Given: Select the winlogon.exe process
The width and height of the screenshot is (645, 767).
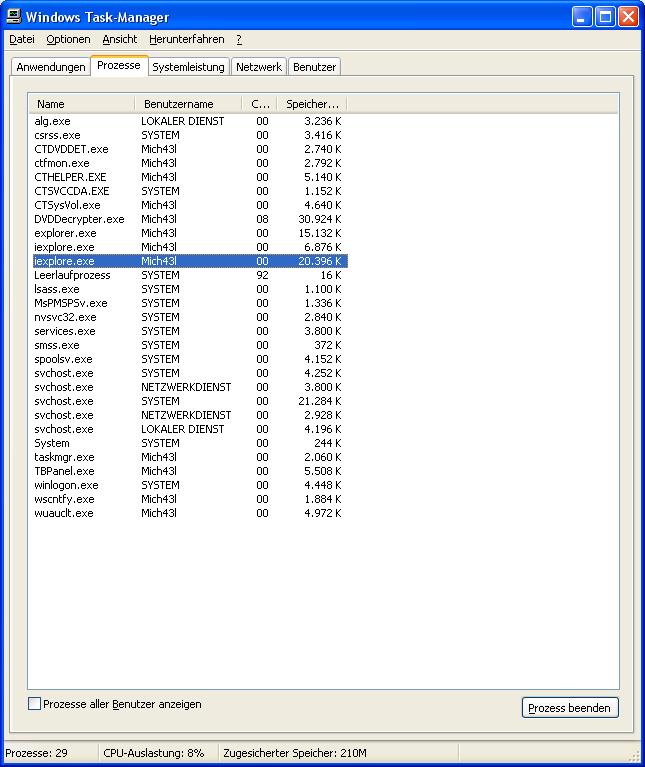Looking at the screenshot, I should [190, 486].
